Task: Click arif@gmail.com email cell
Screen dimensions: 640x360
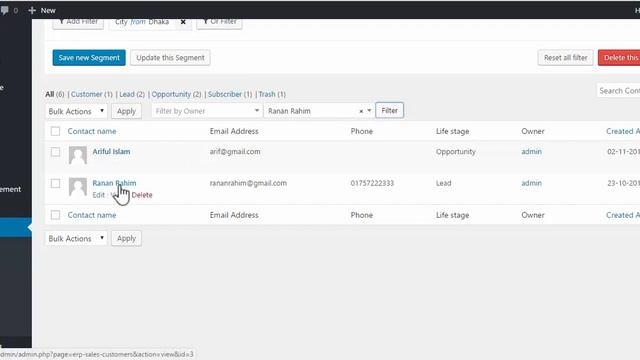Action: click(235, 151)
